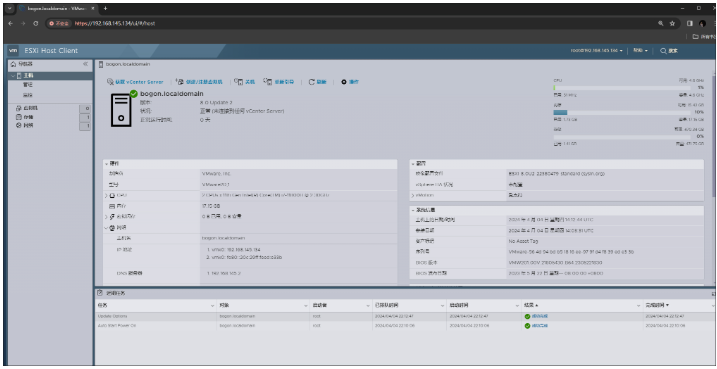Click the Storage count badge 1
Screen dimensions: 717x369
[x=86, y=117]
